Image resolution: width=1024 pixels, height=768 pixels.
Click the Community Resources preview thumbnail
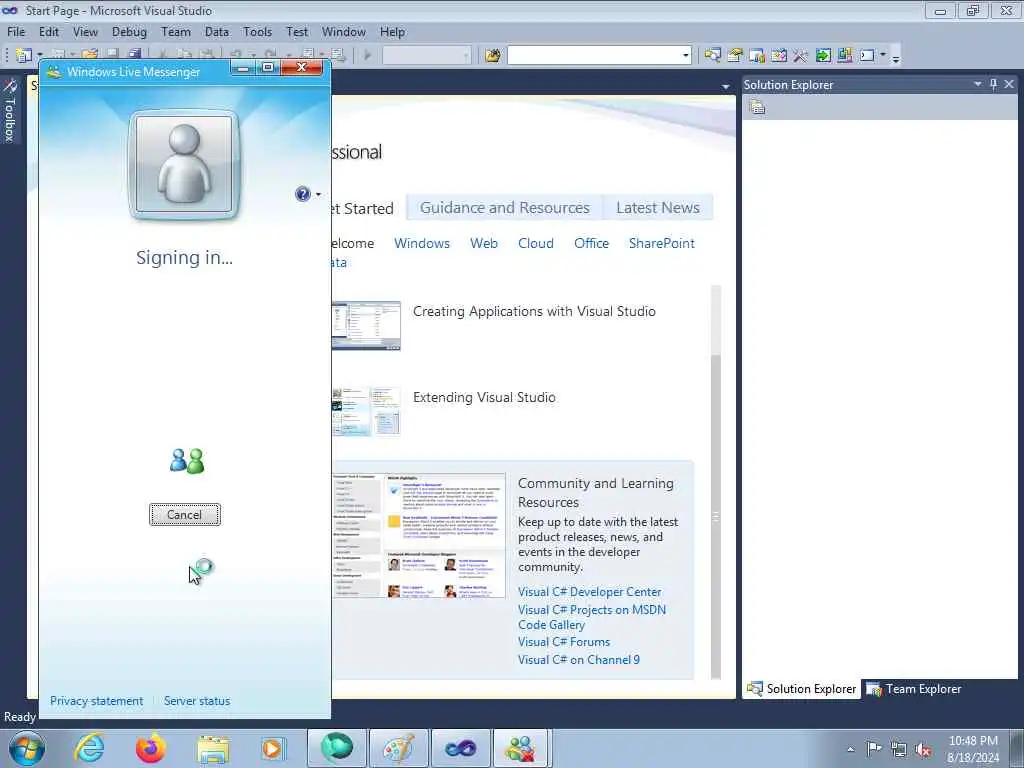pyautogui.click(x=419, y=536)
